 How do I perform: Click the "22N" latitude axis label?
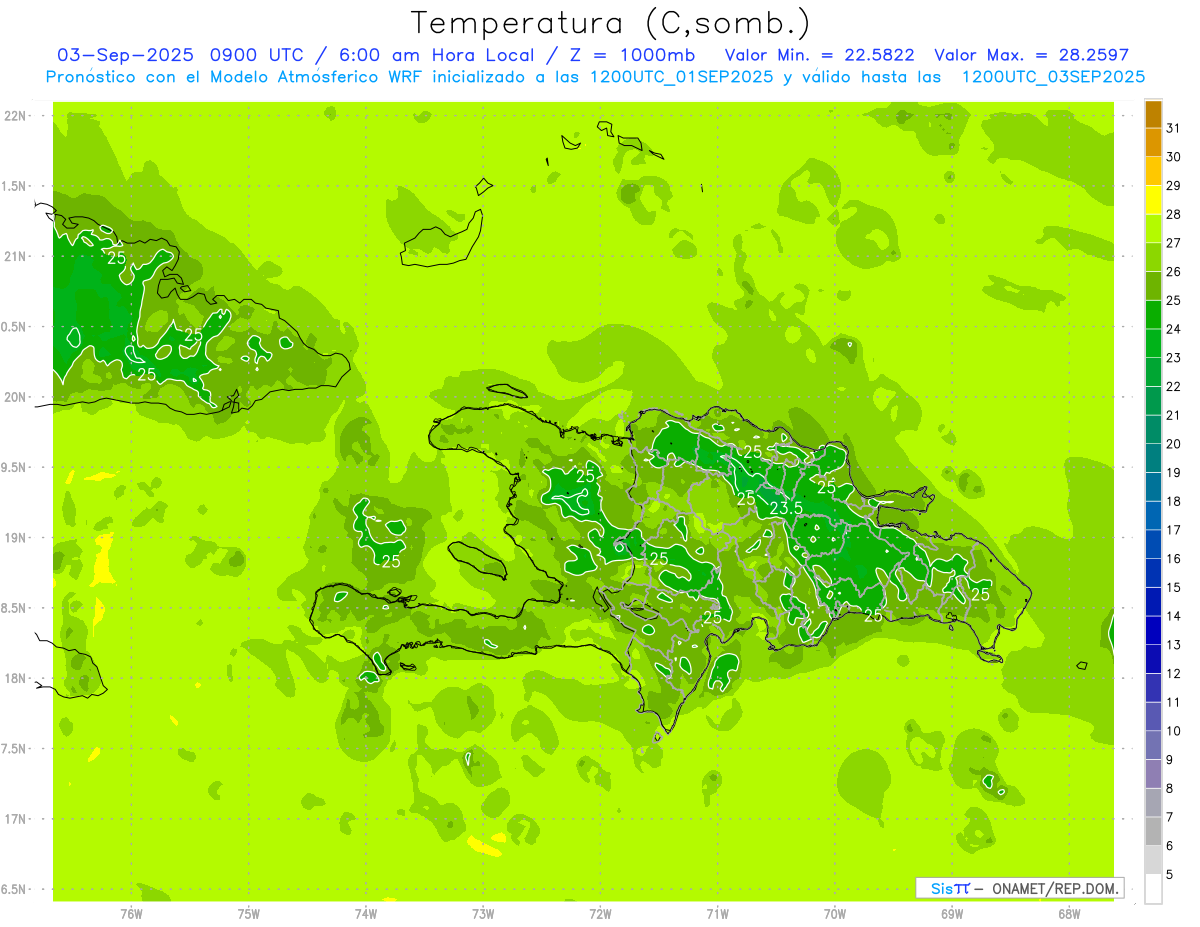tap(15, 116)
